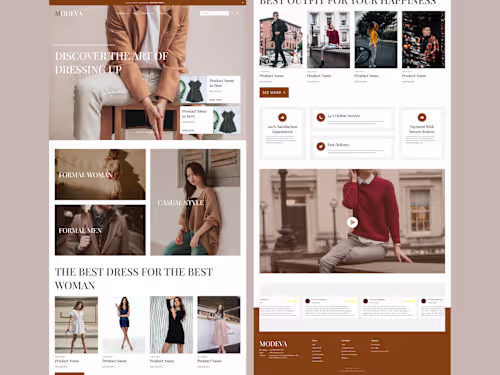Open the Formal Men category
Image resolution: width=500 pixels, height=375 pixels.
100,230
